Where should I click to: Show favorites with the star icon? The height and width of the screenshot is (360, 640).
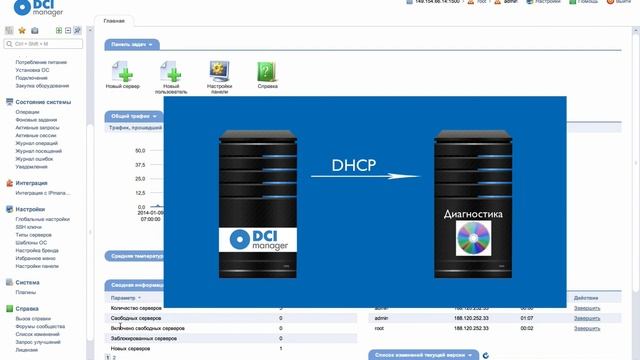(x=22, y=30)
